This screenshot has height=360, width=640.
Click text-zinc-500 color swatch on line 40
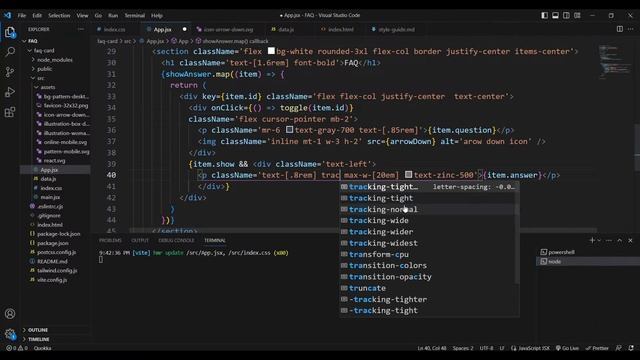[408, 175]
